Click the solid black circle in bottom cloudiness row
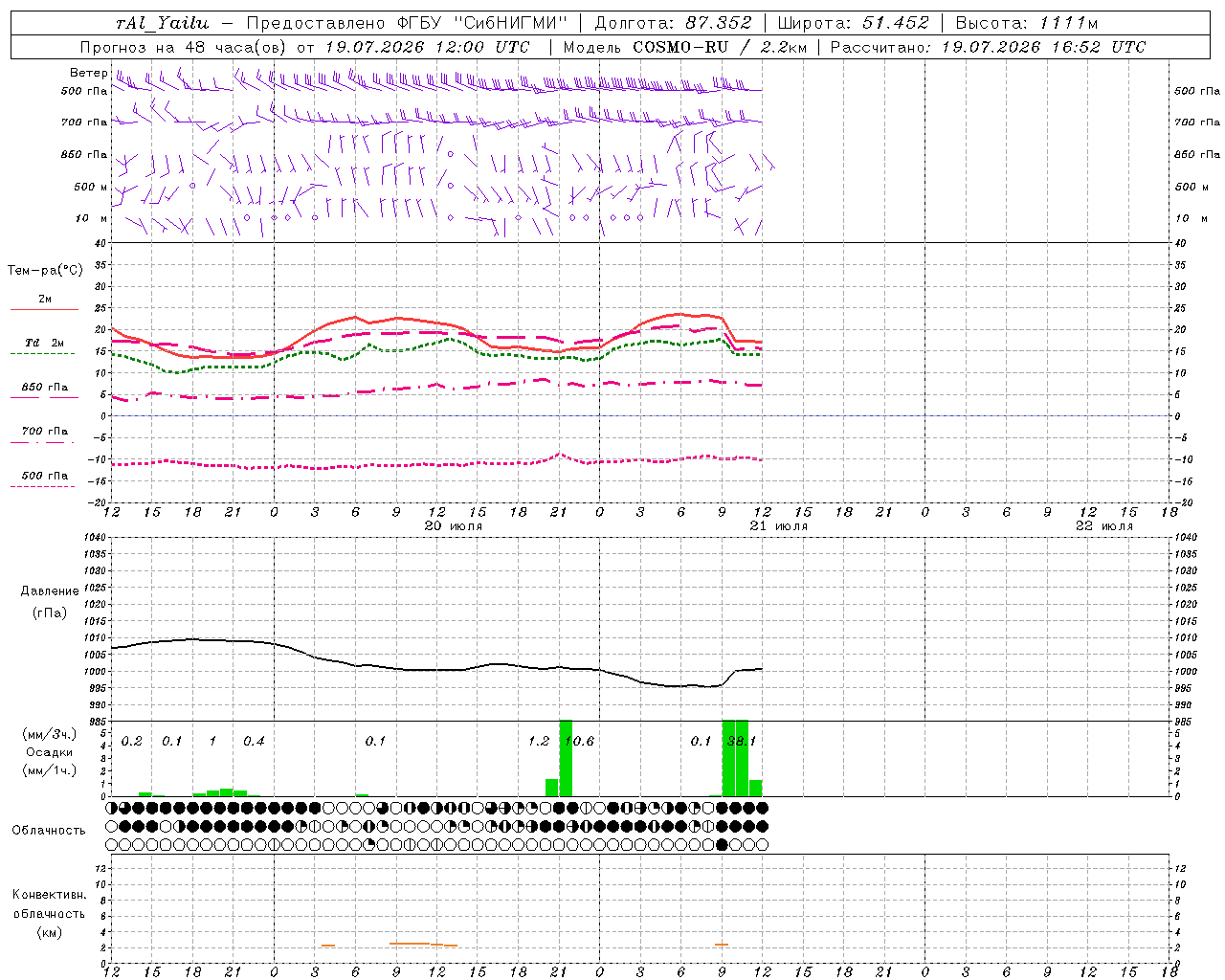Screen dimensions: 1225x980 [x=722, y=844]
